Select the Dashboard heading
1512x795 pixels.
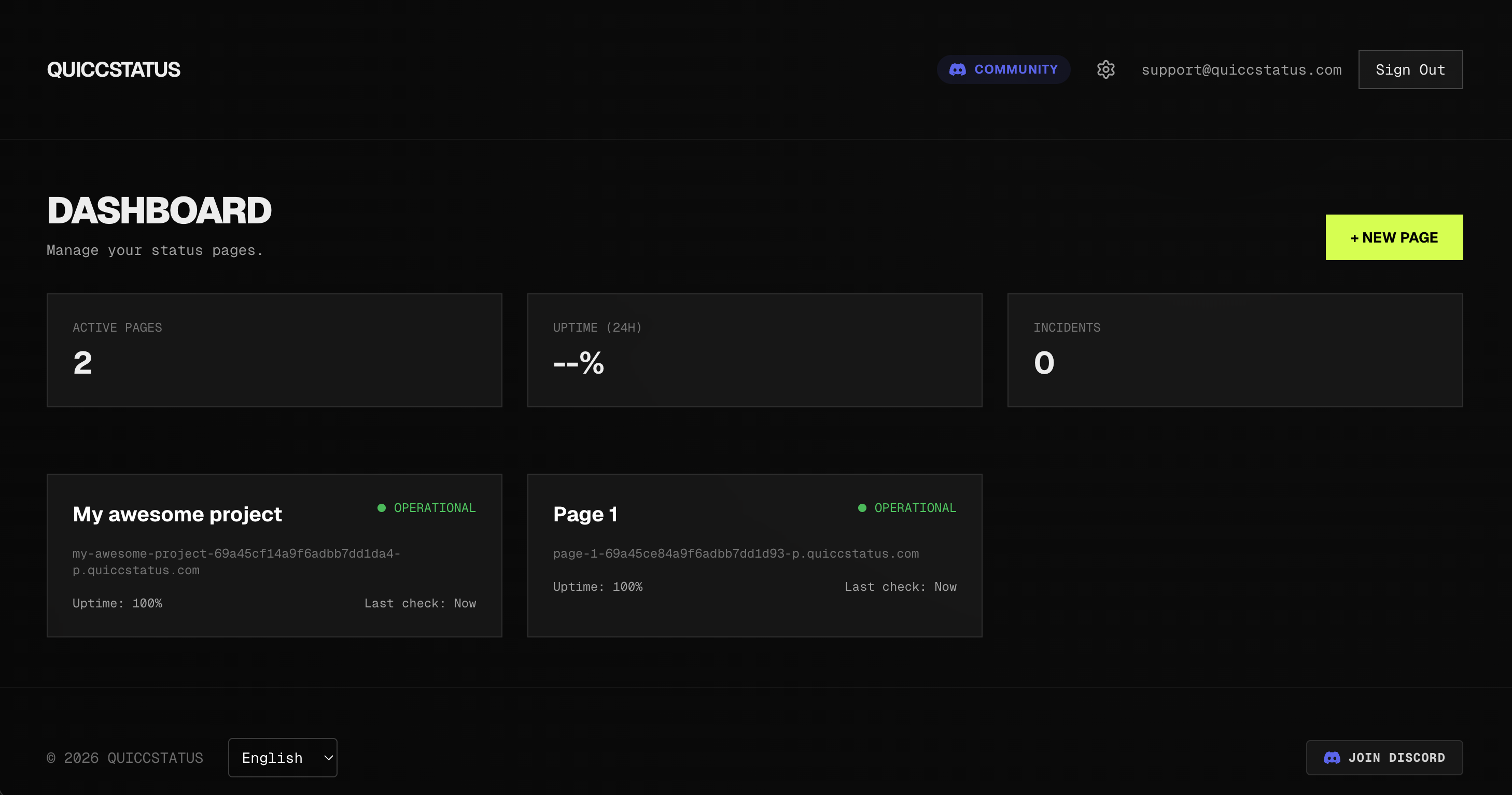(x=159, y=210)
